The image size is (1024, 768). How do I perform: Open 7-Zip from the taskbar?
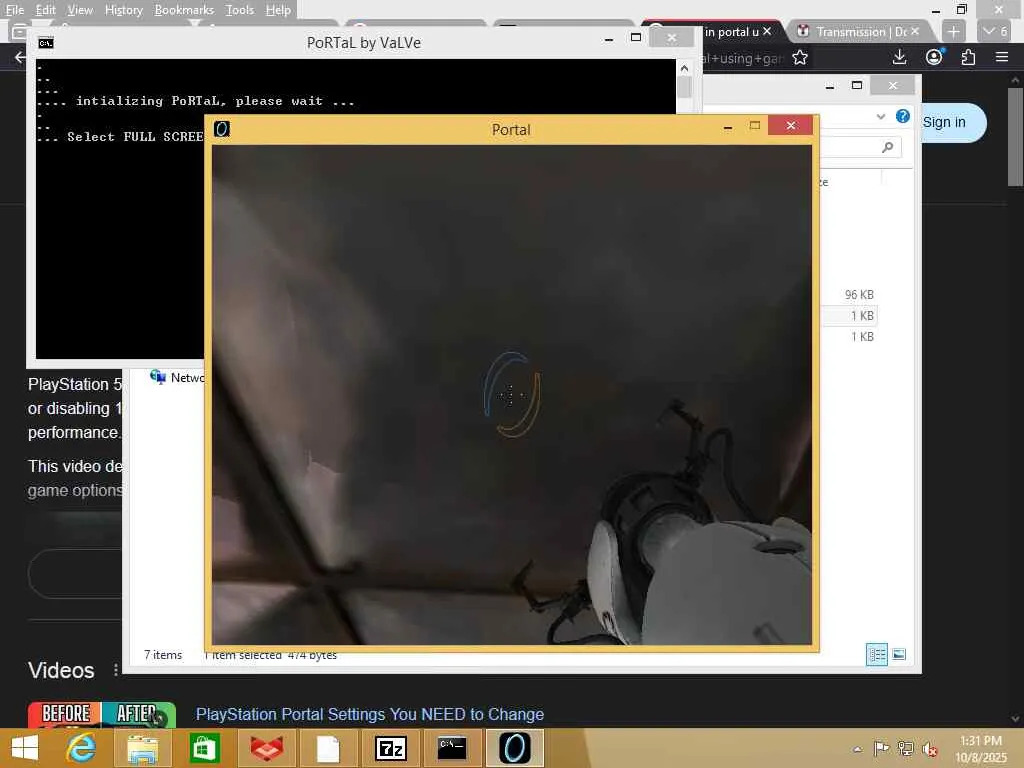pos(391,748)
